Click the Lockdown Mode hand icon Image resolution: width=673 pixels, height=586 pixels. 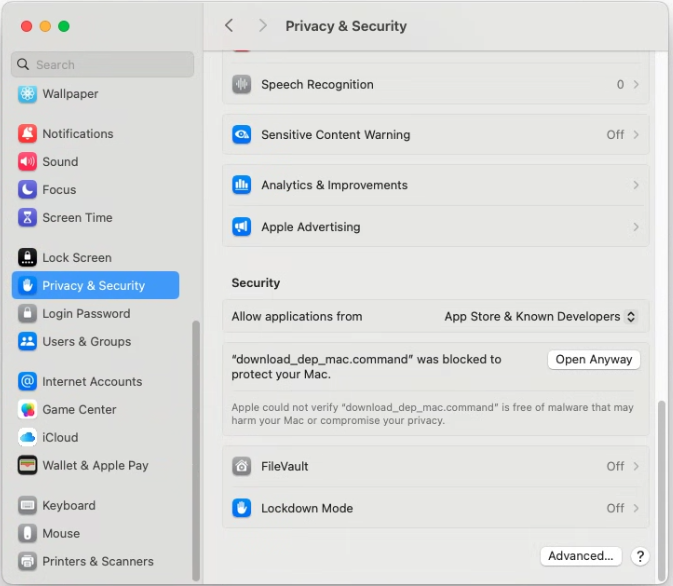(242, 508)
